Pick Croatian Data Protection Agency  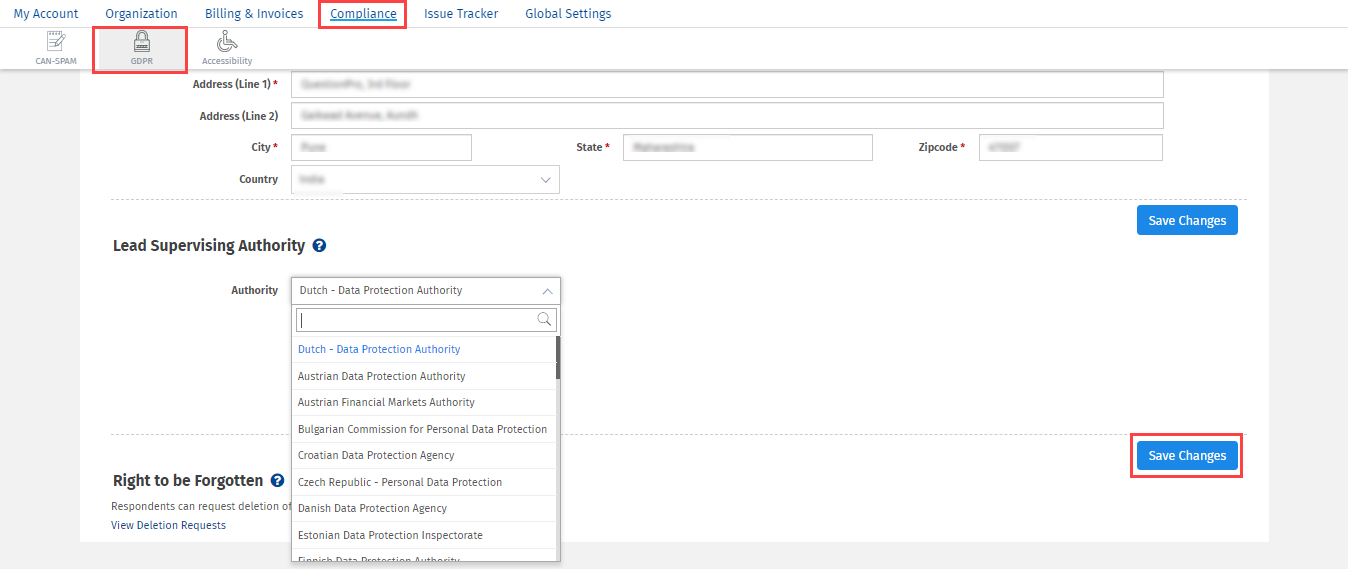click(376, 455)
